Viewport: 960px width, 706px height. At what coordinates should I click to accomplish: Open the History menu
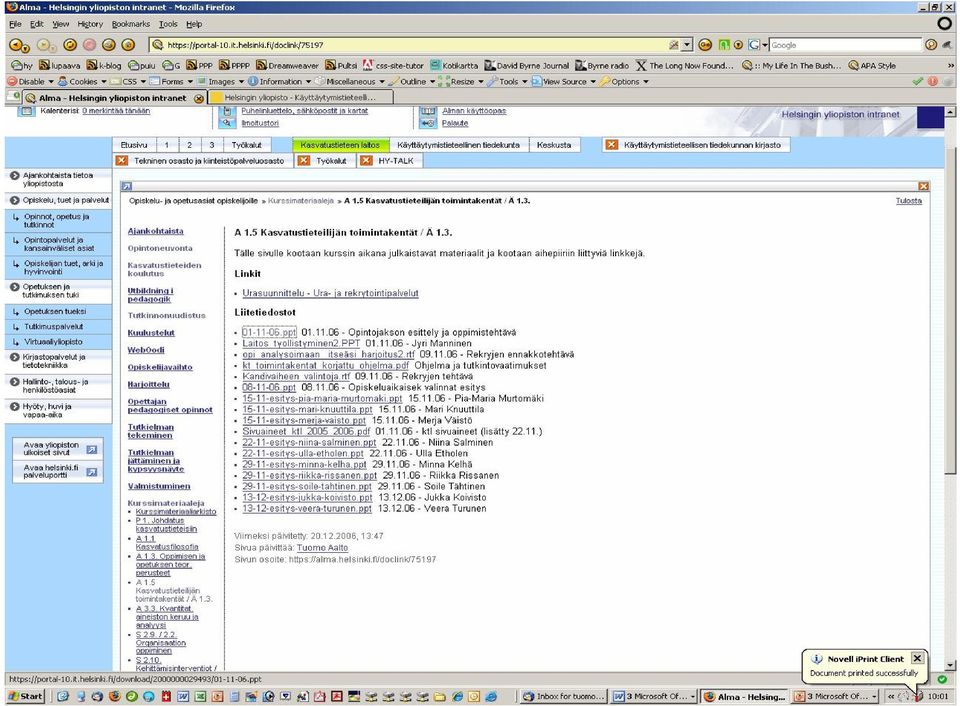90,24
